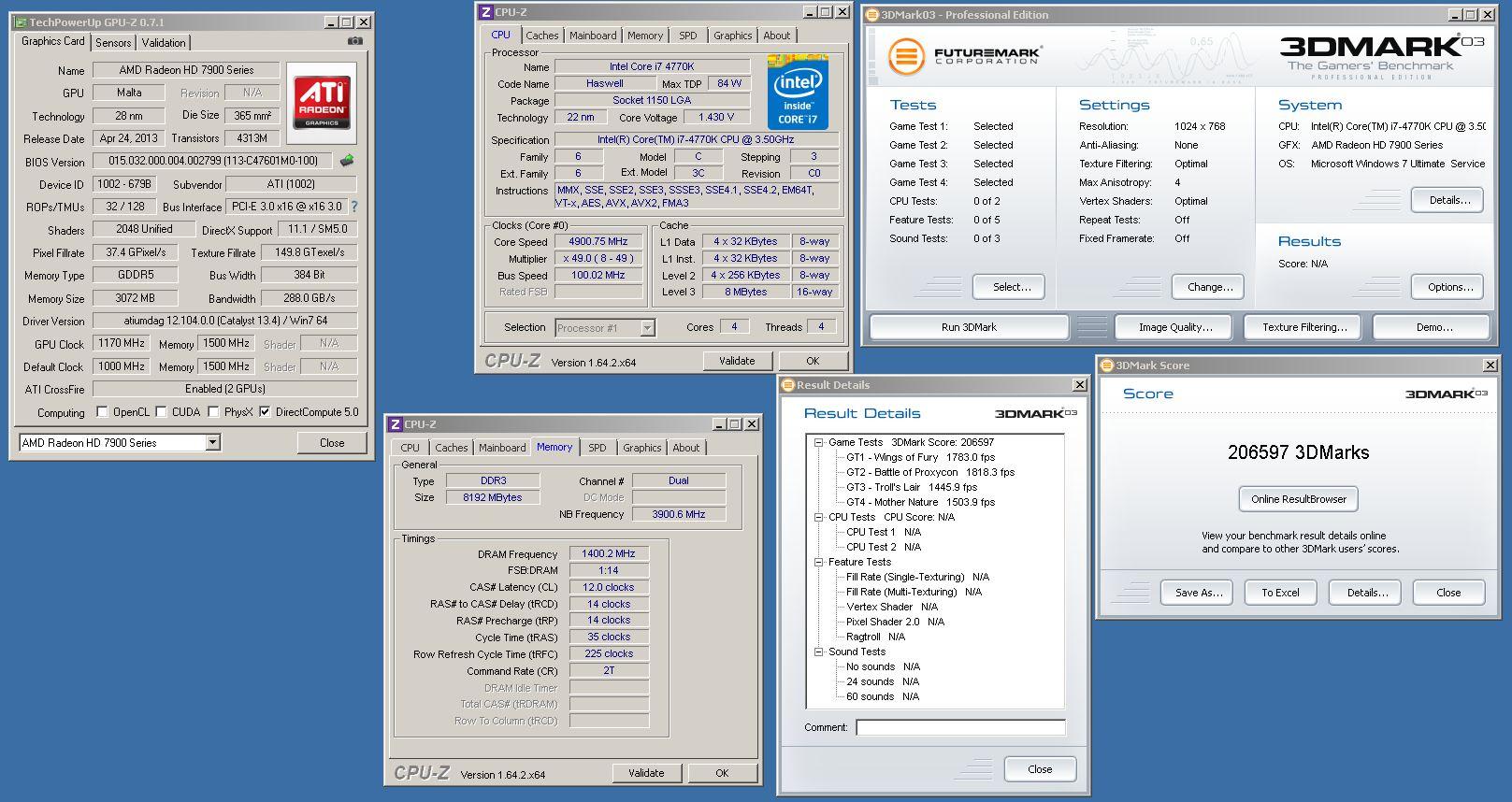Click the Close button in GPU-Z
Screen dimensions: 1512x802
click(332, 443)
